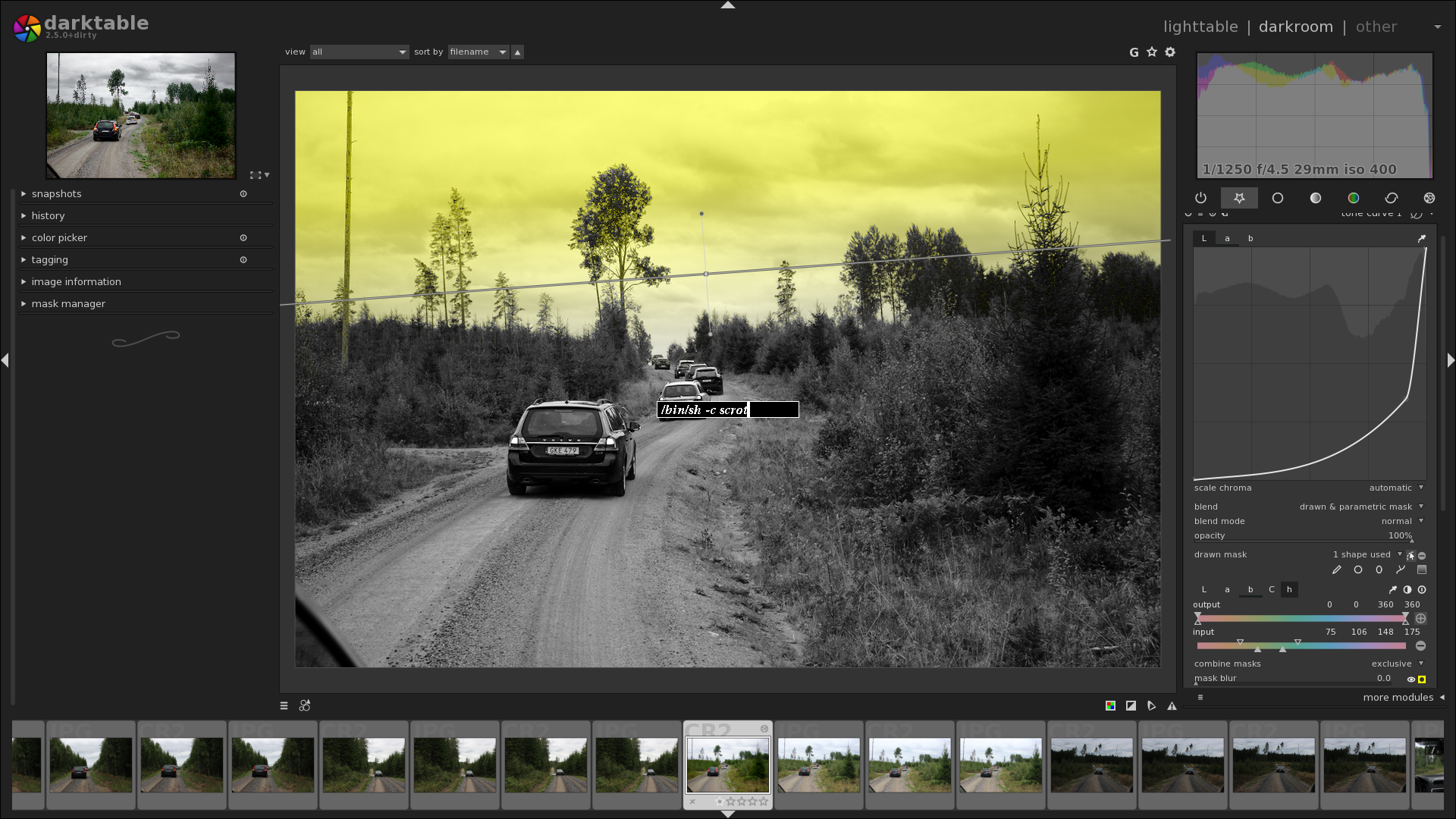Add a circle drawn mask shape

1358,570
